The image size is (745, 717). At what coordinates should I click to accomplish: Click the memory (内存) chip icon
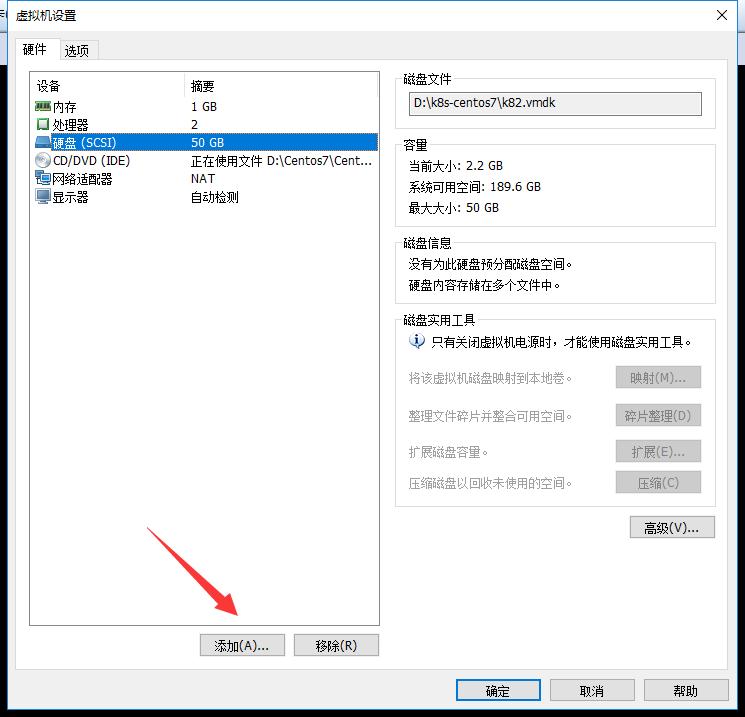coord(43,106)
